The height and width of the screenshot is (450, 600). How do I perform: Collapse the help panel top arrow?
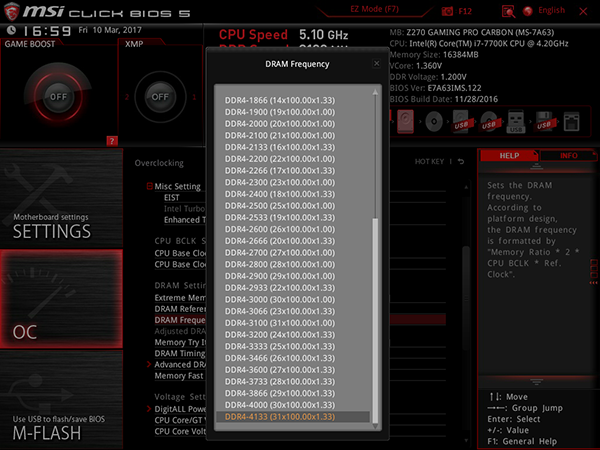(x=536, y=166)
